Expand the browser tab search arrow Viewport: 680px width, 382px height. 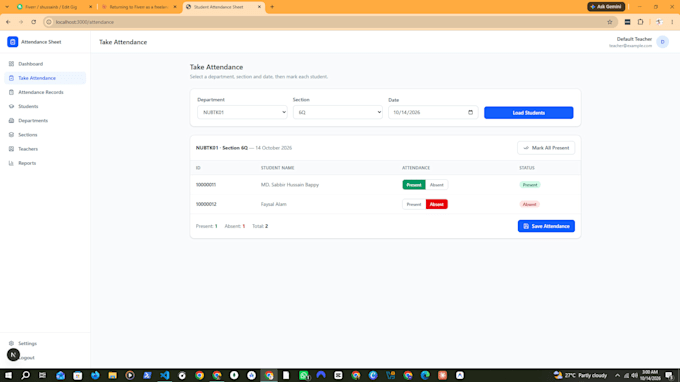pos(7,7)
